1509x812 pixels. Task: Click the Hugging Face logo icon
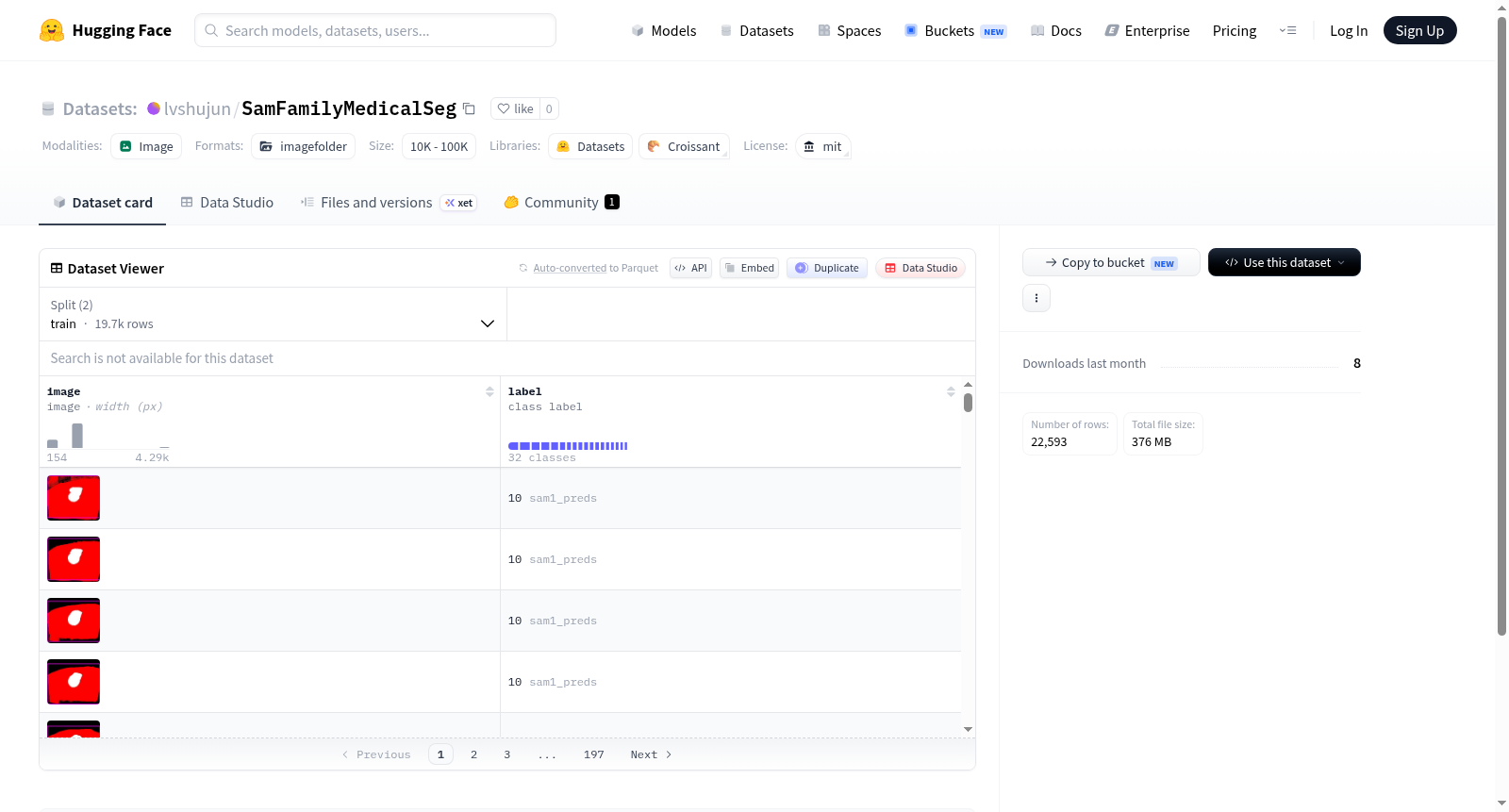(52, 30)
